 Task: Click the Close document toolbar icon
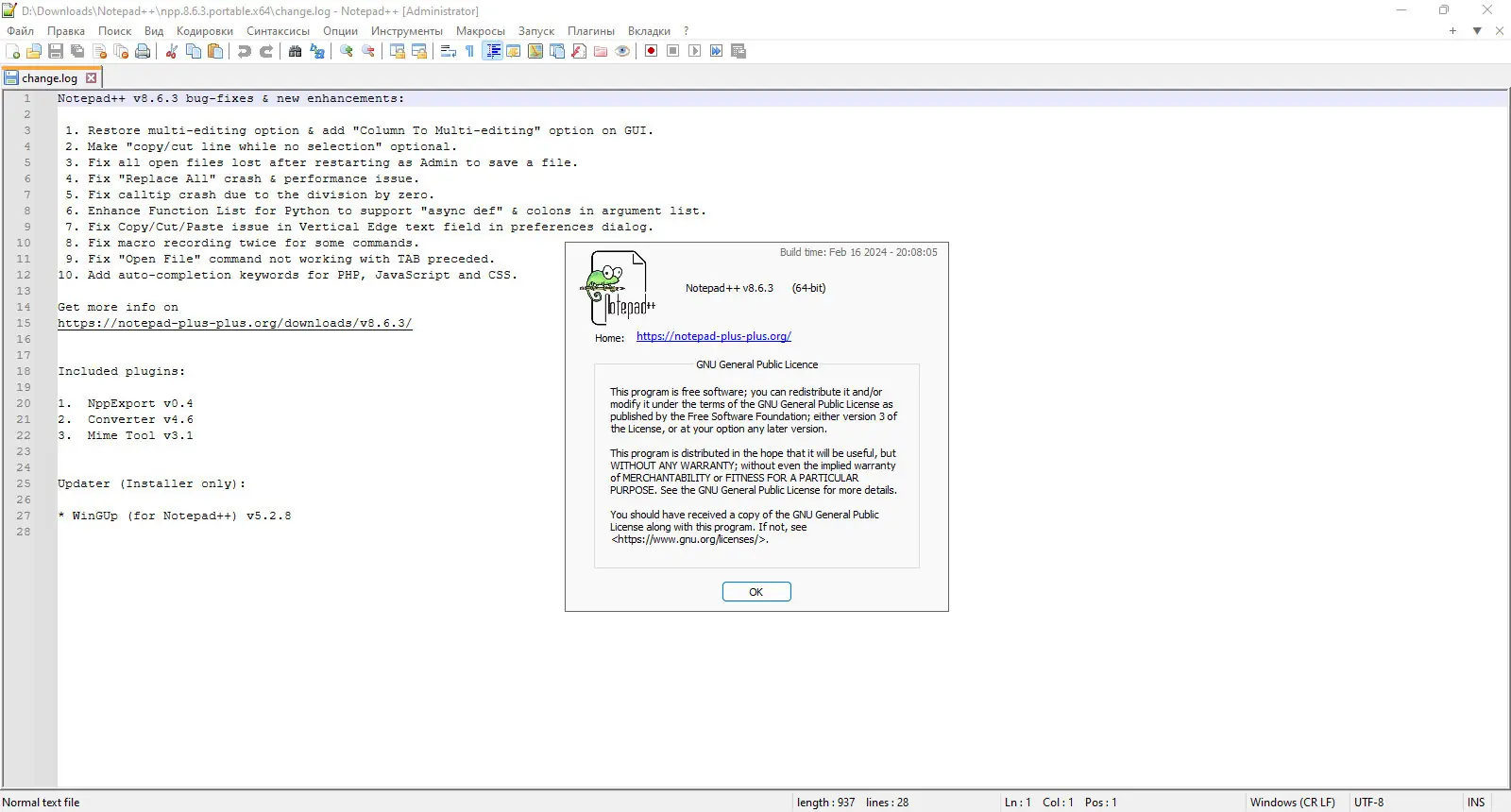(99, 51)
